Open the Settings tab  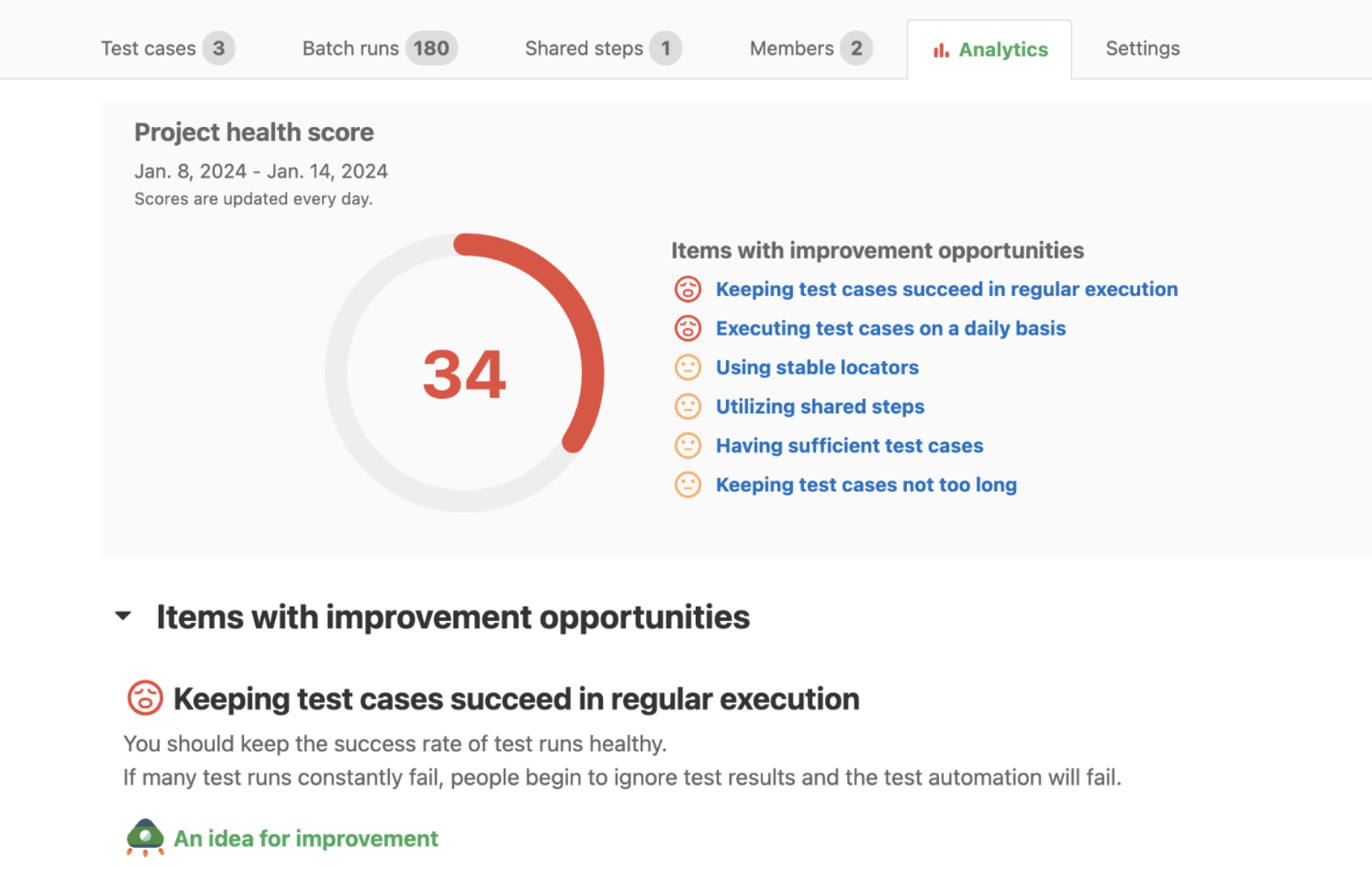pos(1142,48)
